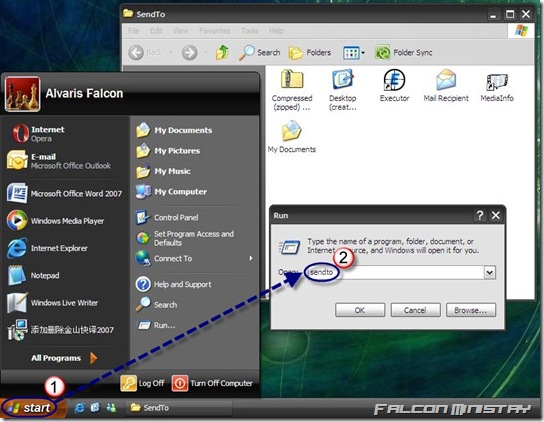Select the Mail Recipient icon
544x422 pixels.
446,85
